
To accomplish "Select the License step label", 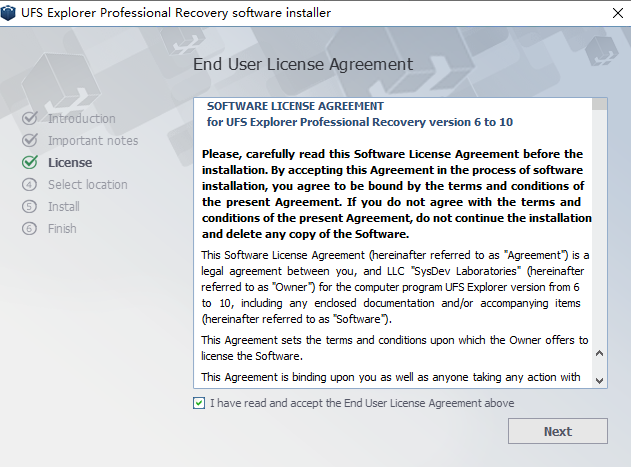I will coord(70,163).
